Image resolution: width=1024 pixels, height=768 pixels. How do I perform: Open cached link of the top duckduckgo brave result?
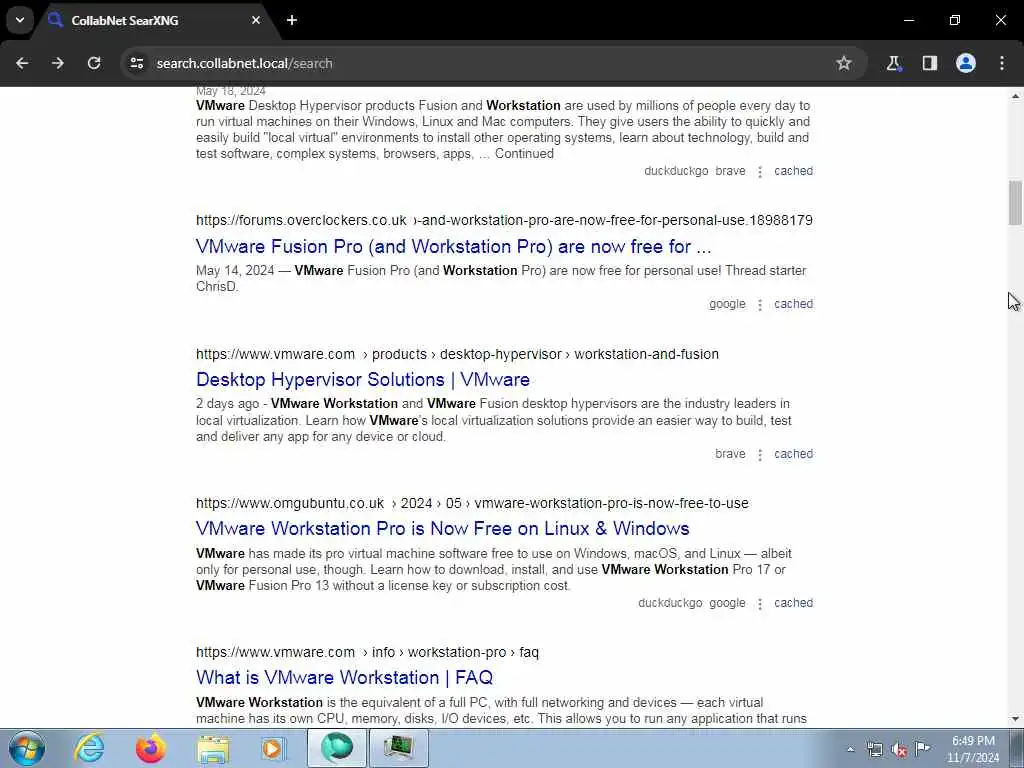tap(793, 170)
